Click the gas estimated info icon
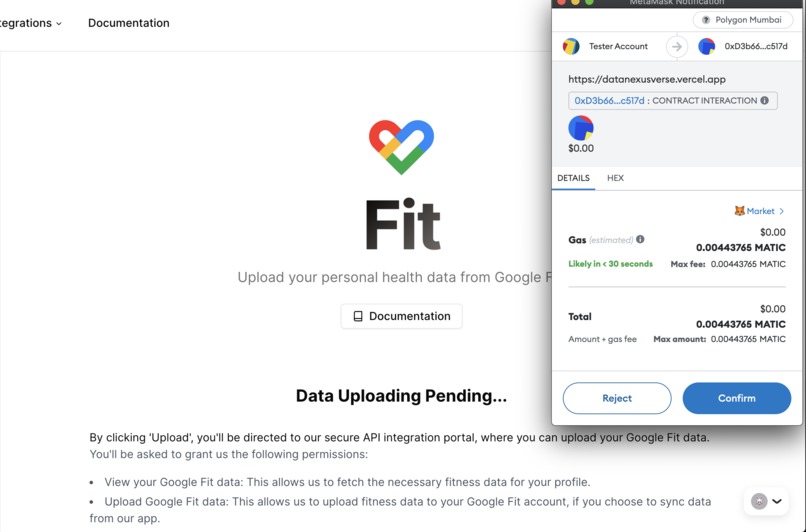 (640, 240)
